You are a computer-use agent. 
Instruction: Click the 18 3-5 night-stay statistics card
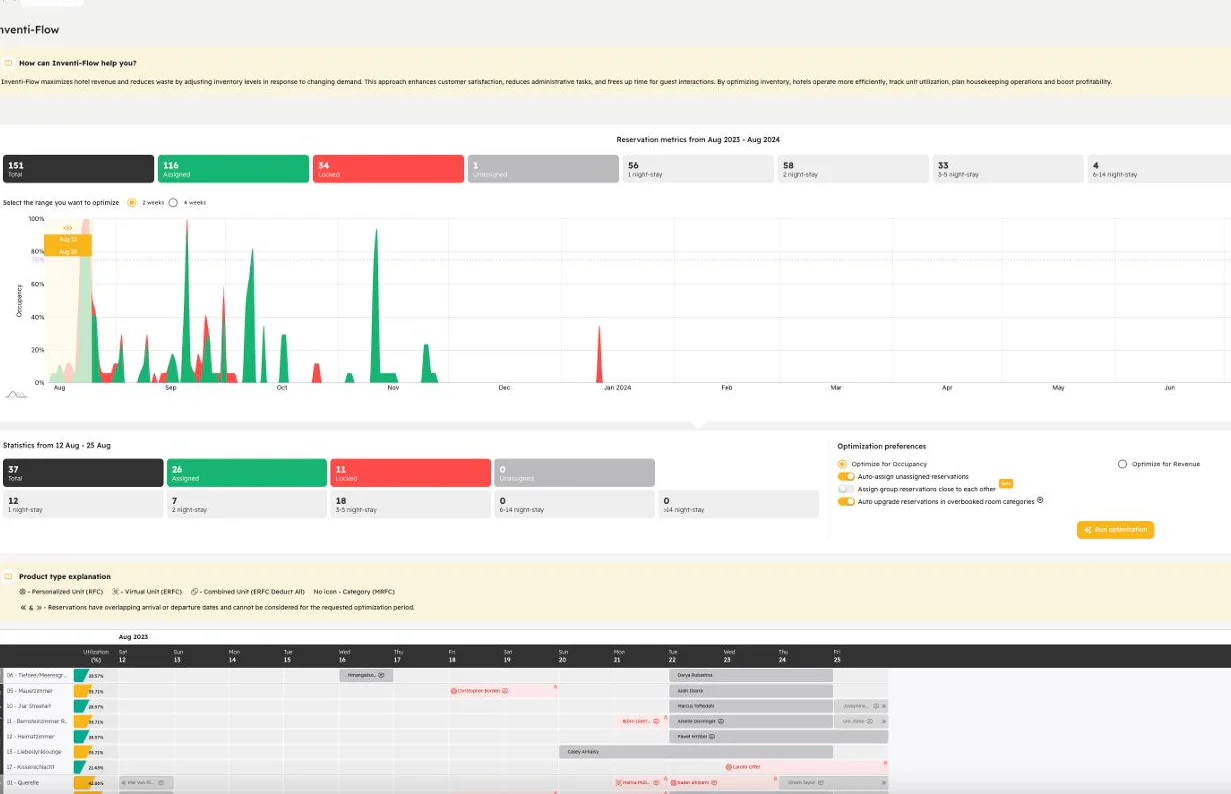(411, 504)
